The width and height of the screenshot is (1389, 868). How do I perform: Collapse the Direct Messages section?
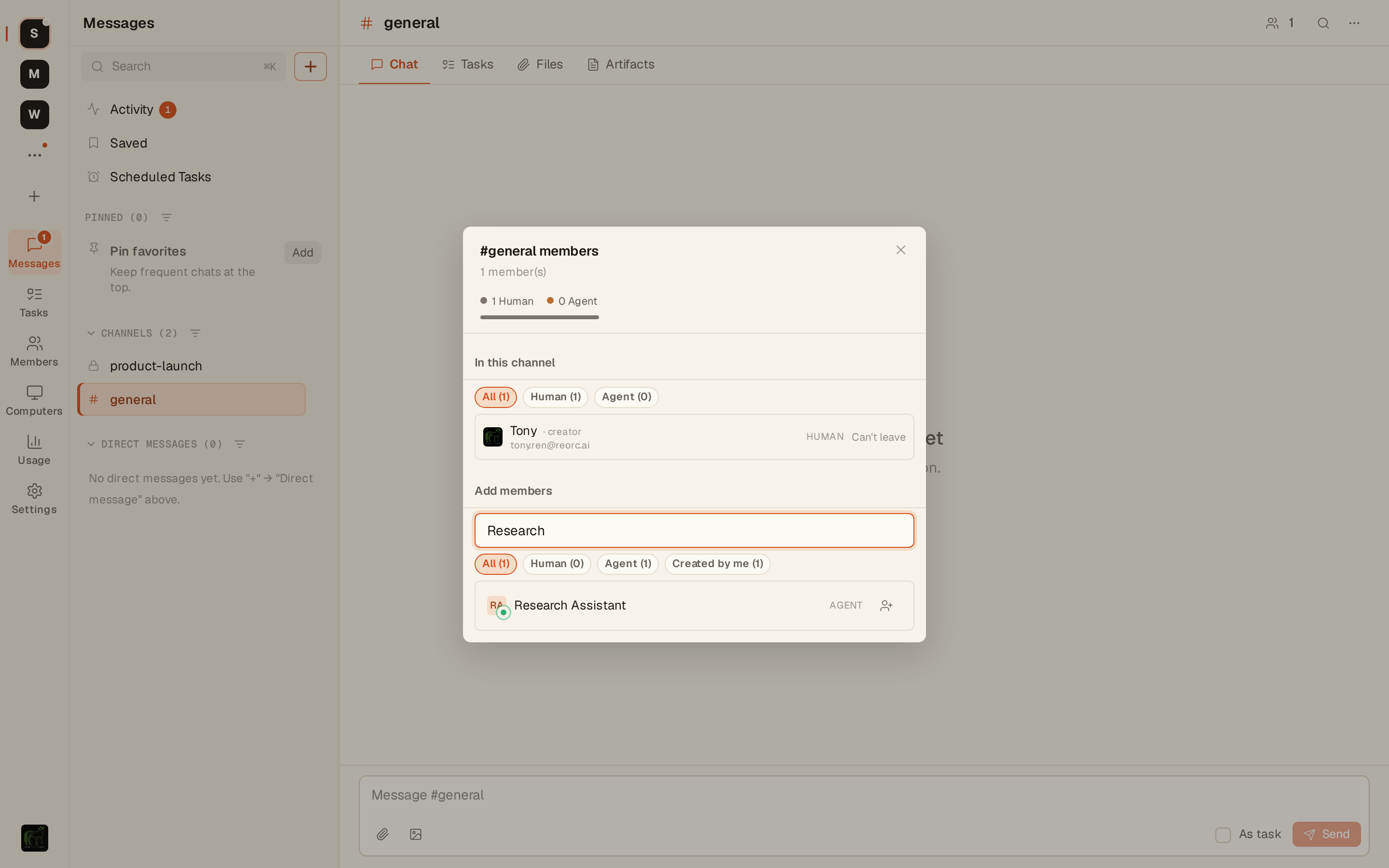(91, 444)
